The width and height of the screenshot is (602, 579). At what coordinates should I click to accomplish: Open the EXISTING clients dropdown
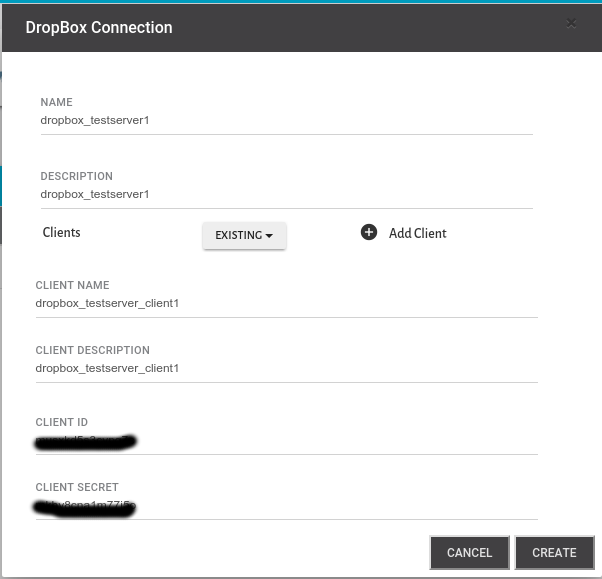pos(244,235)
